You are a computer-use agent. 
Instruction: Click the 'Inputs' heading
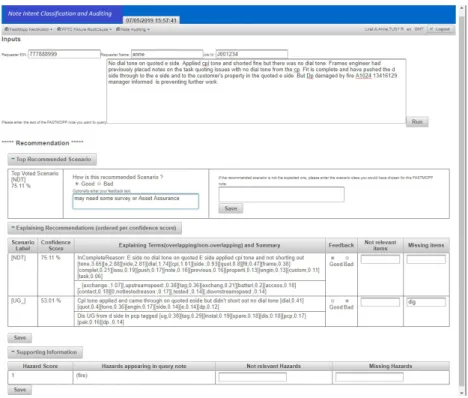[11, 39]
